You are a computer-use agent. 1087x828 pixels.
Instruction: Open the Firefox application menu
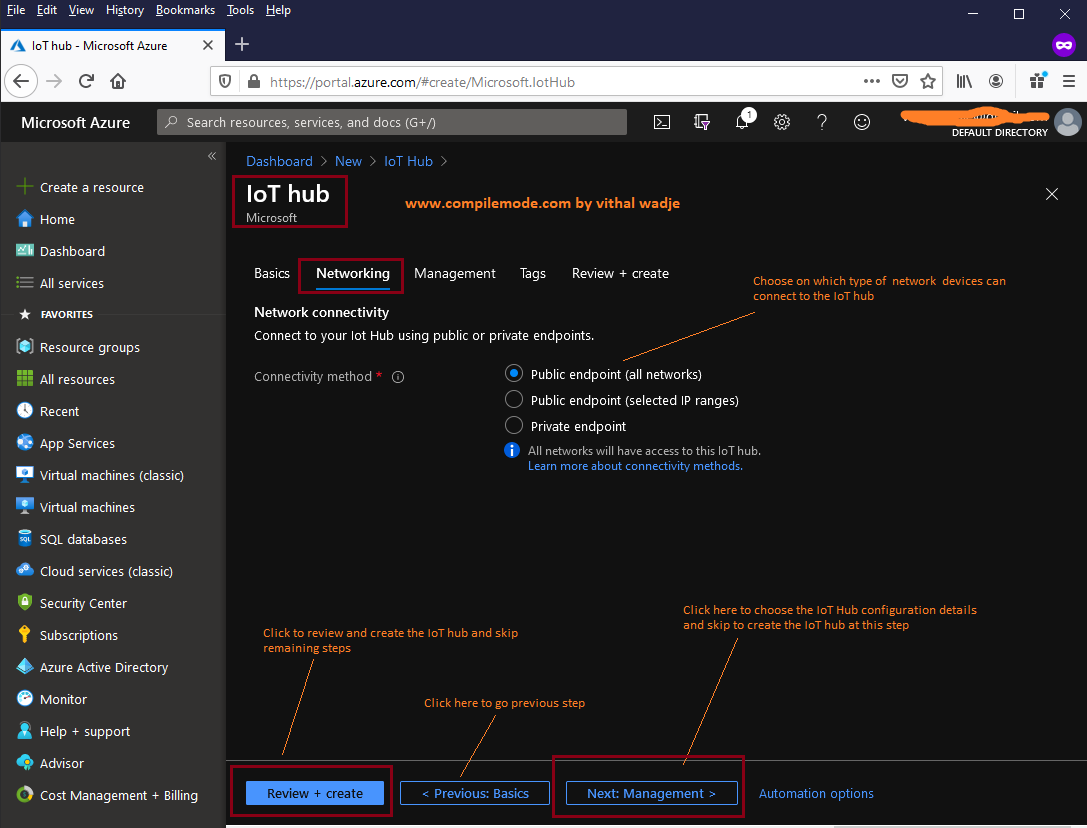click(x=1068, y=81)
